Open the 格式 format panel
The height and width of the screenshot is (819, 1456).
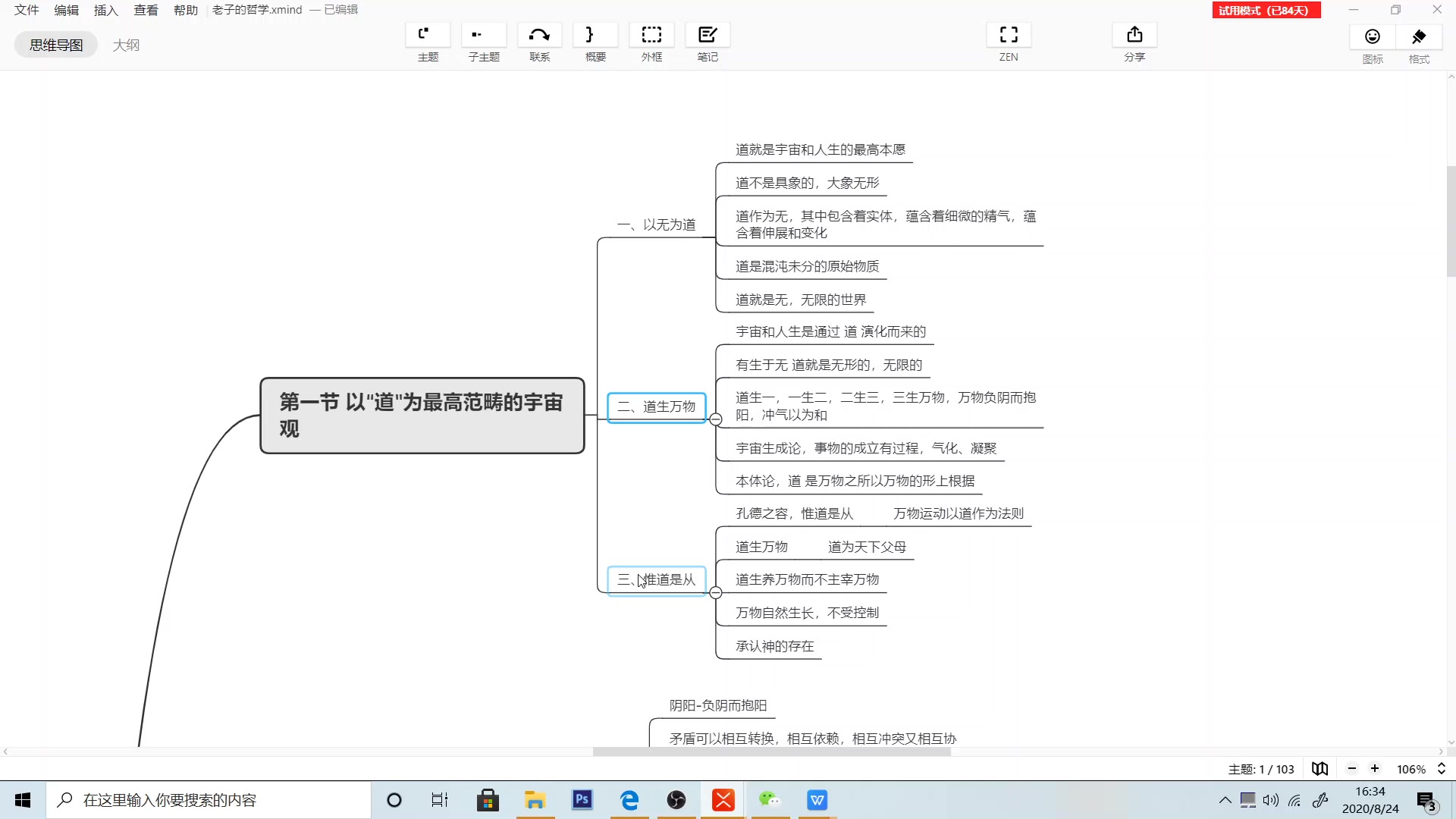click(1419, 37)
